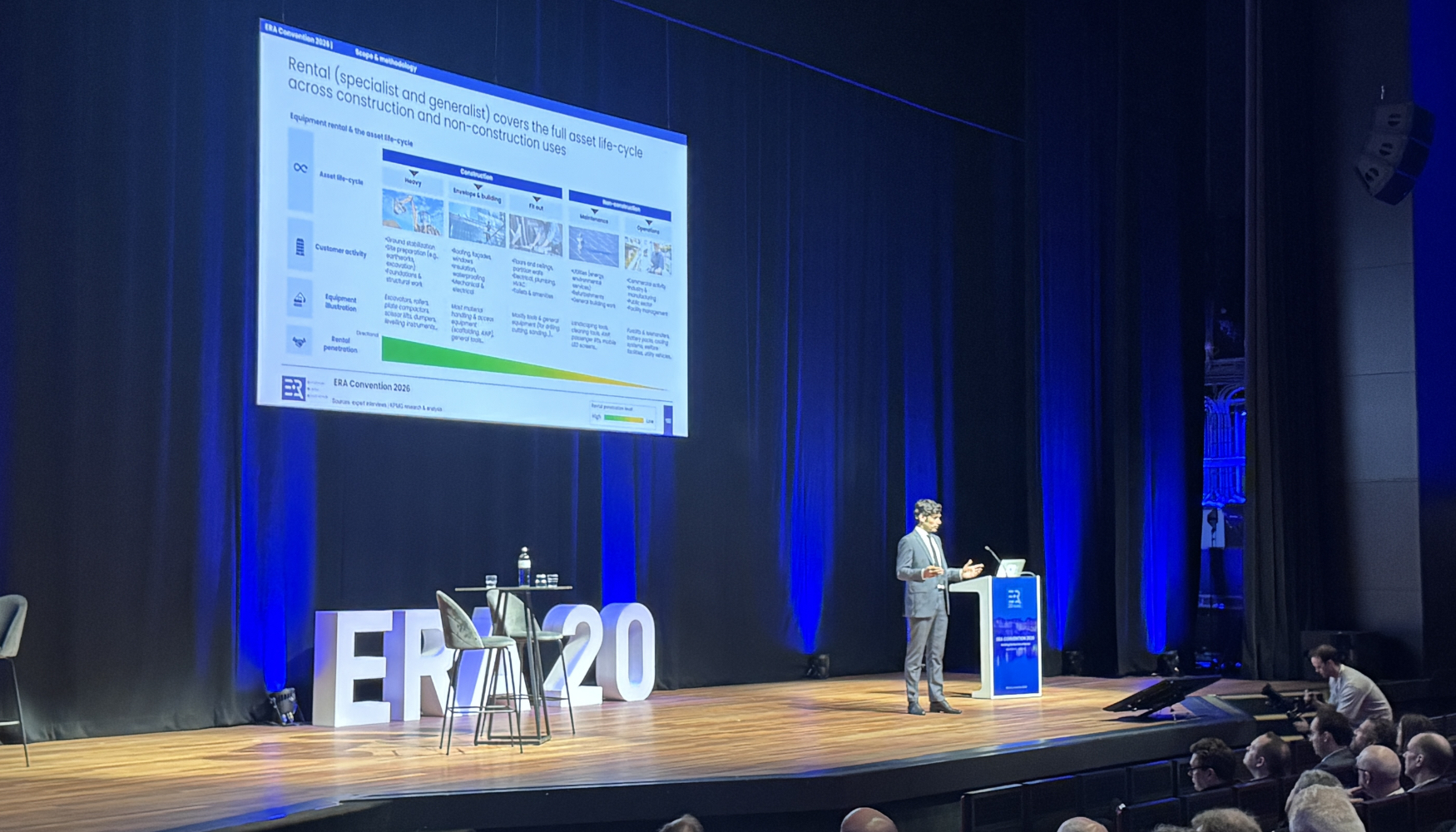
Task: Click the blue page number box on the slide
Action: click(668, 420)
